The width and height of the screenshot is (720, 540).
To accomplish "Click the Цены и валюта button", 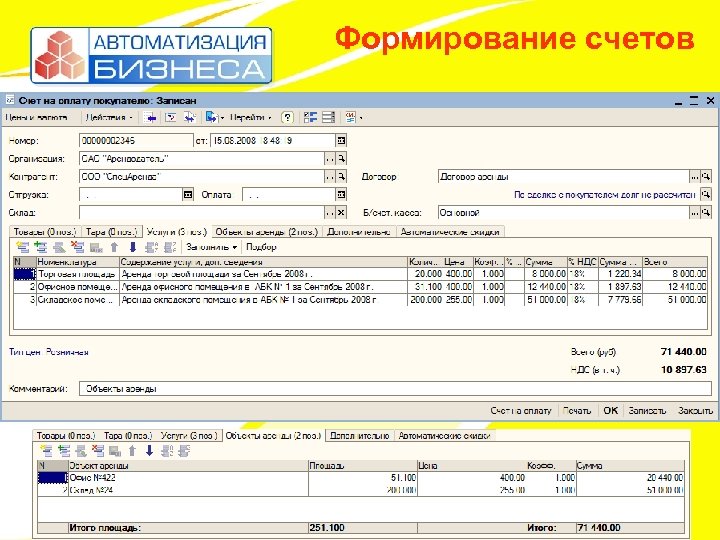I will pyautogui.click(x=36, y=118).
